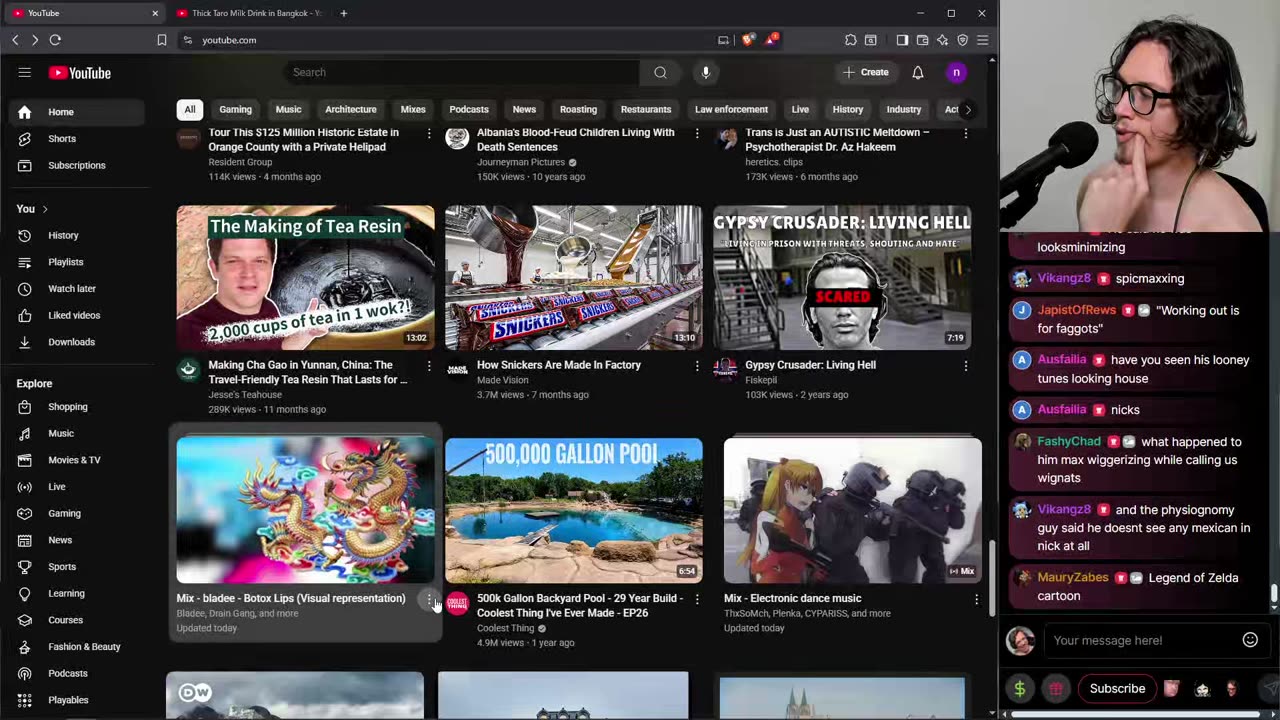This screenshot has width=1280, height=720.
Task: Click the red gift icon in chat
Action: pyautogui.click(x=1056, y=688)
